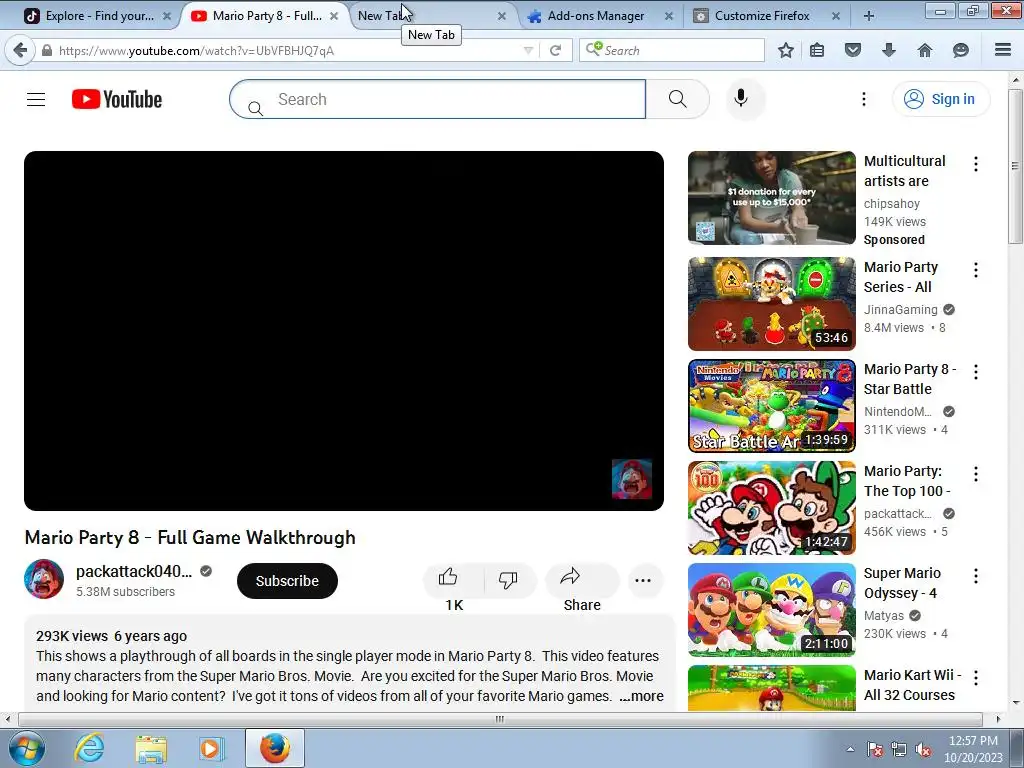This screenshot has height=768, width=1024.
Task: Open options menu for Star Battle video
Action: (x=976, y=372)
